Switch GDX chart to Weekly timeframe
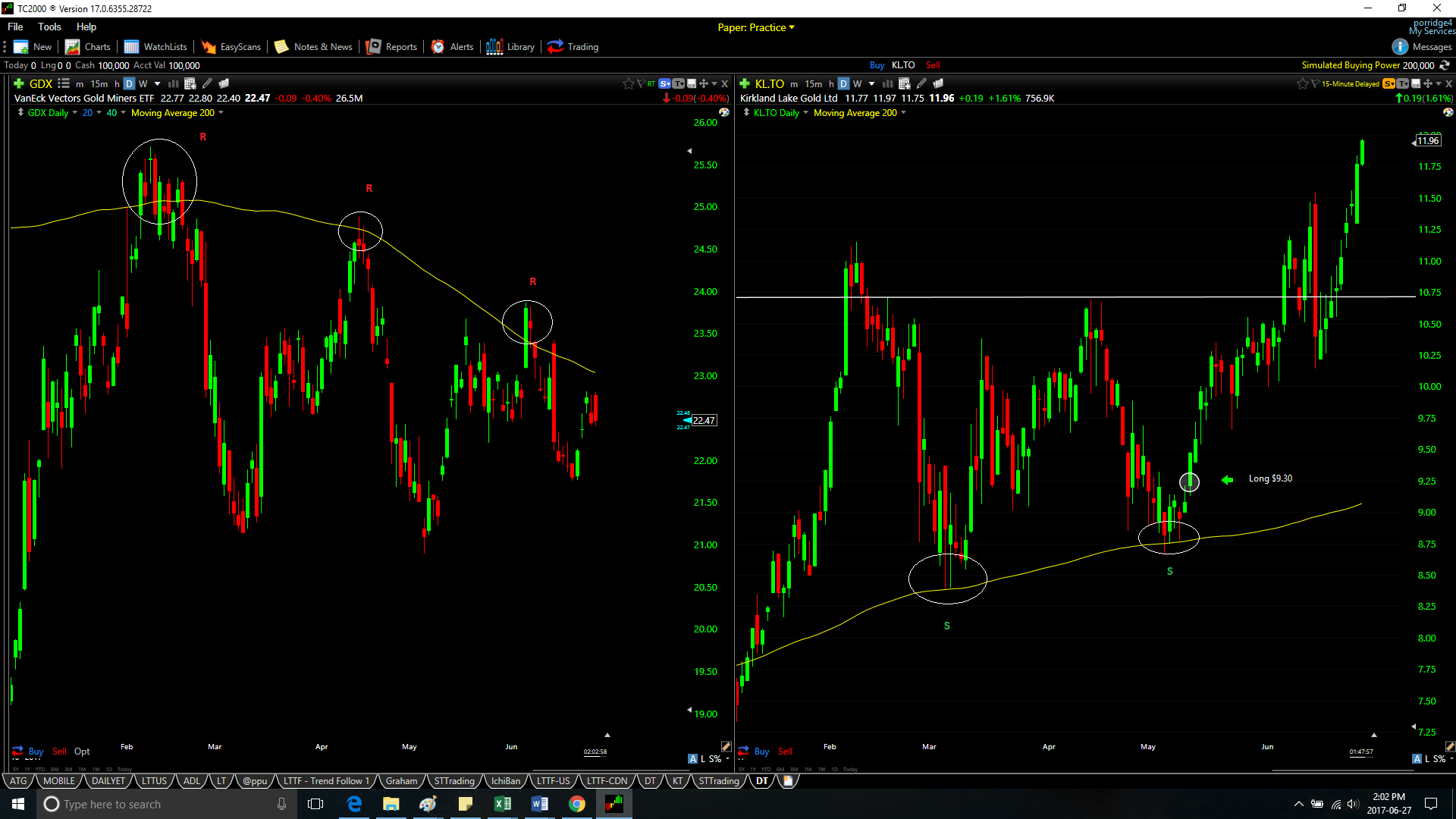Screen dimensions: 1456x819 click(143, 83)
